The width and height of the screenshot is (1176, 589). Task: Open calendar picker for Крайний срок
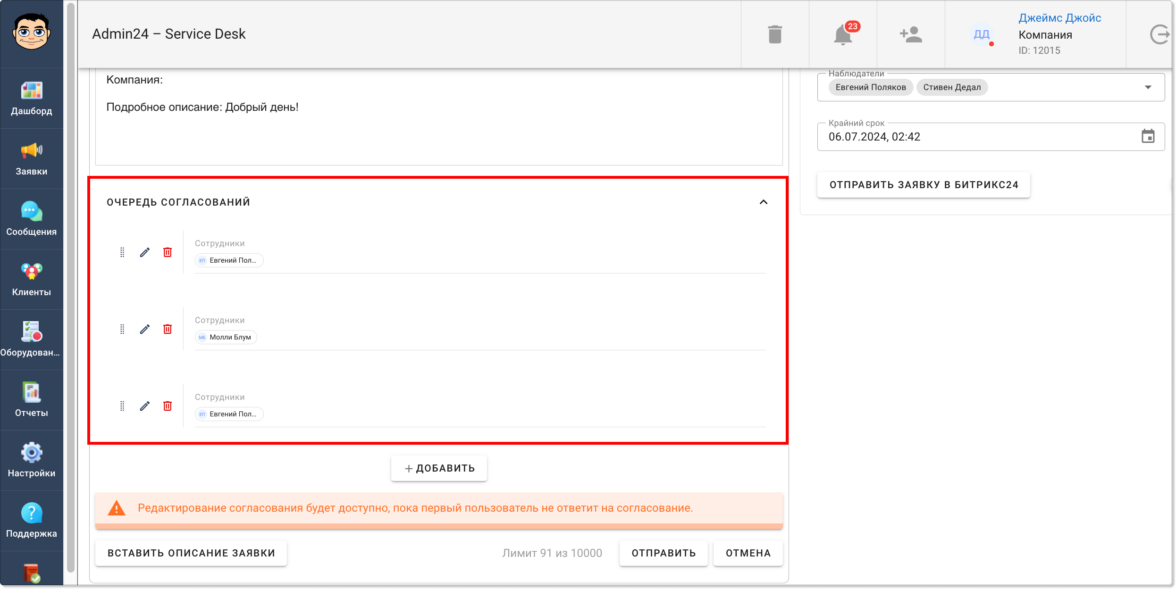(1148, 137)
